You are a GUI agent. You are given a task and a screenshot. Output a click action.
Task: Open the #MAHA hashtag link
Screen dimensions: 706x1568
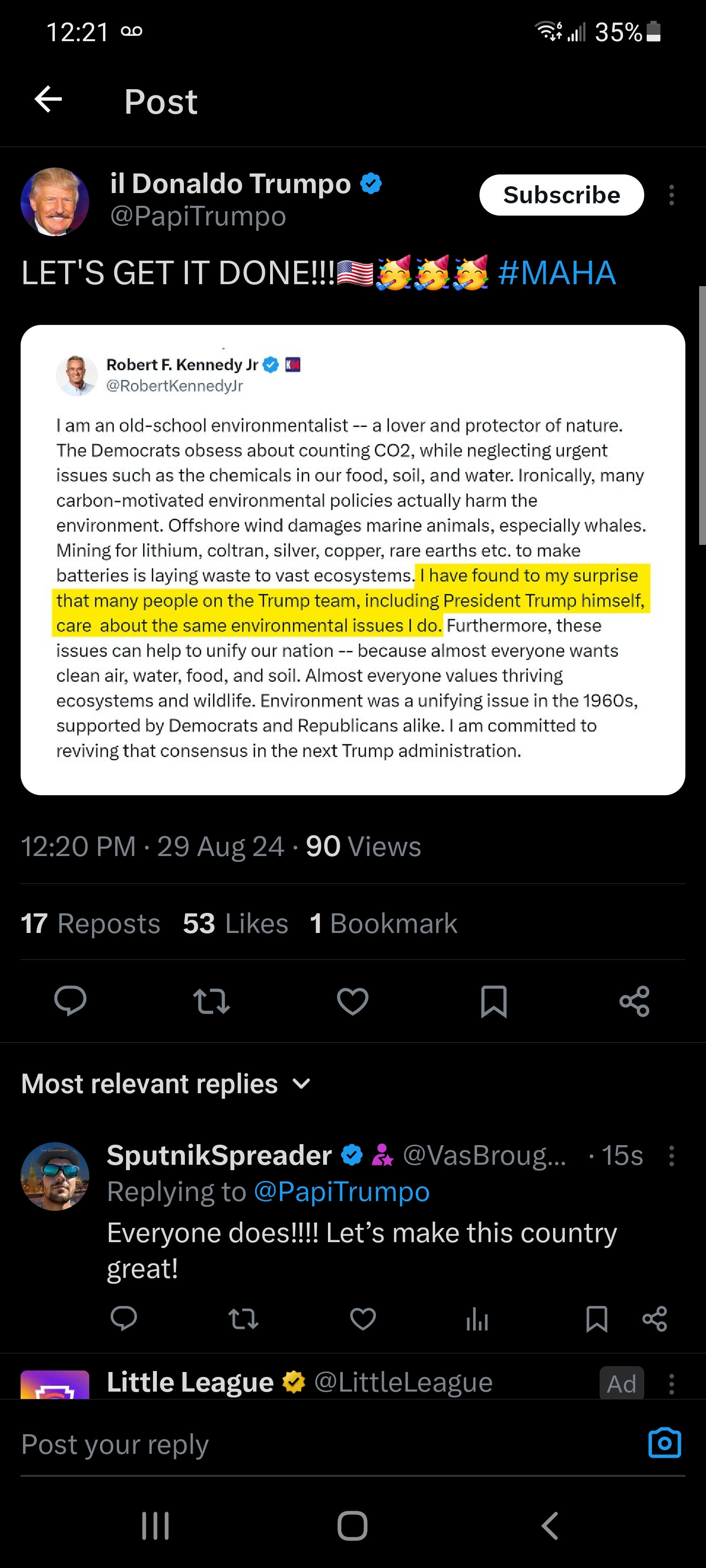(x=556, y=273)
